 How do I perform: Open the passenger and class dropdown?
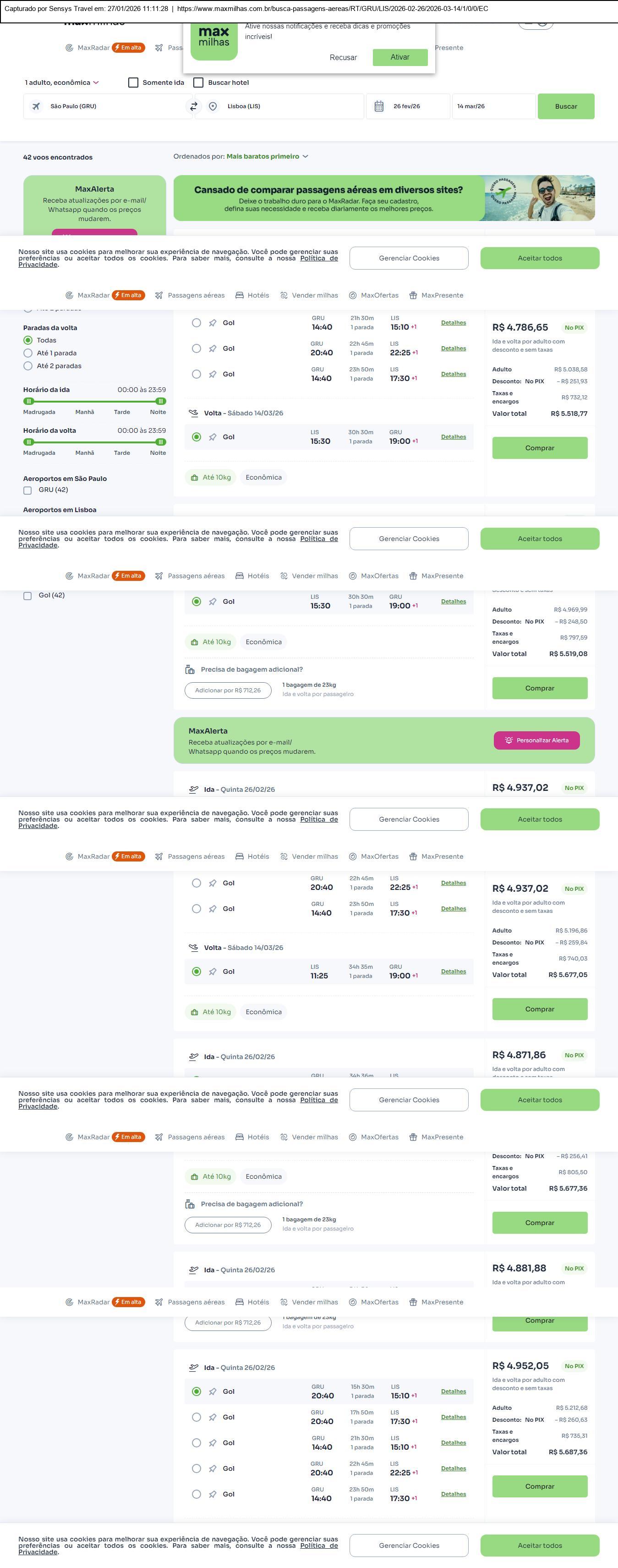61,83
